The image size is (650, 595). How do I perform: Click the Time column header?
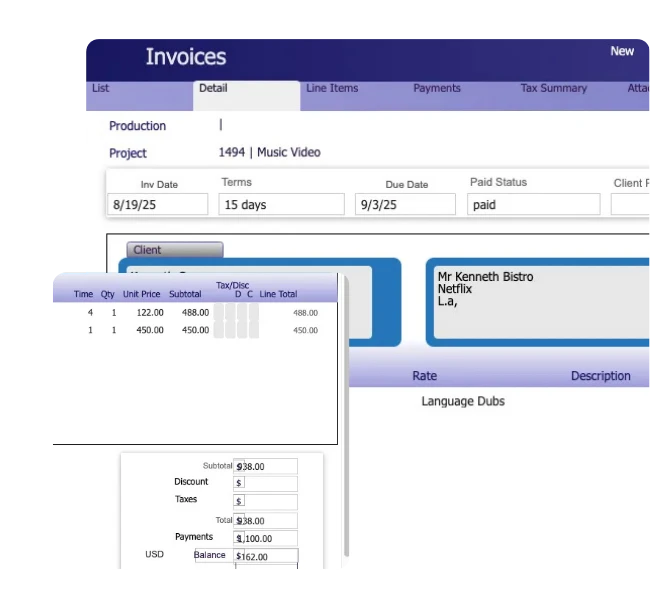83,294
